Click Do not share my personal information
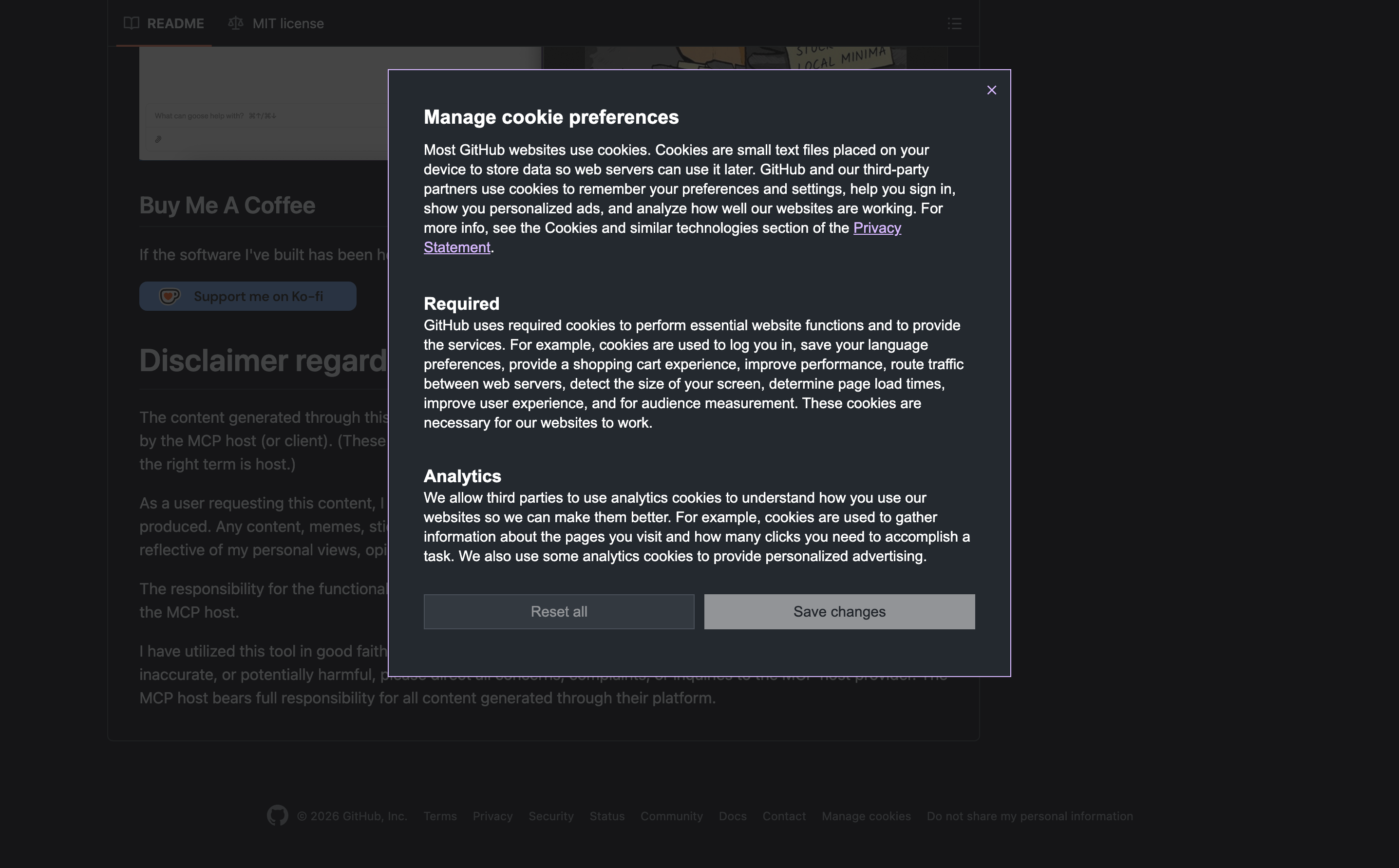The width and height of the screenshot is (1399, 868). click(x=1029, y=816)
